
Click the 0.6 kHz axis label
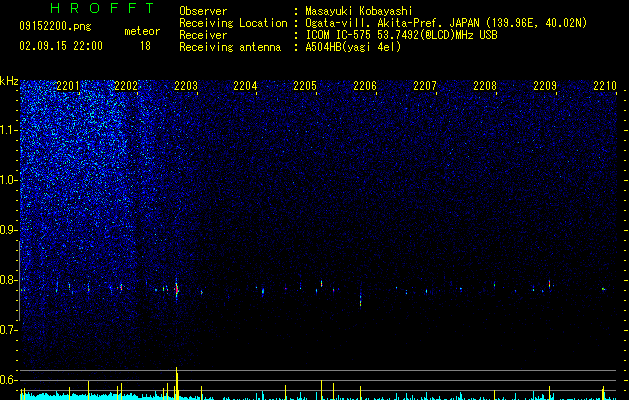(x=9, y=380)
